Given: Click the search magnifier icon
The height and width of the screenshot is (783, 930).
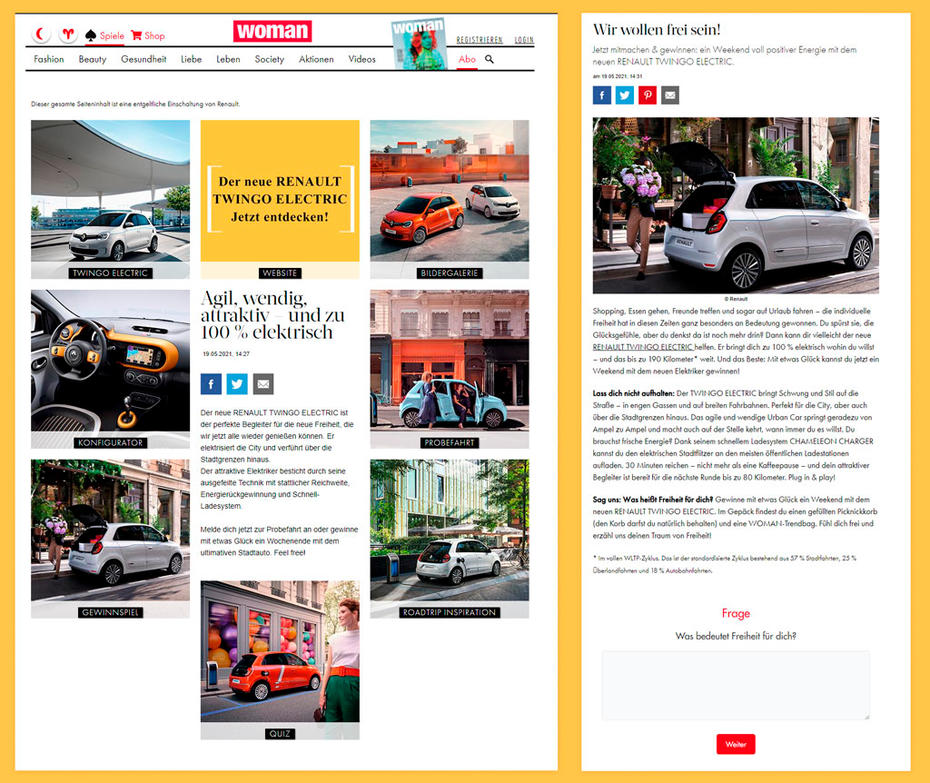Looking at the screenshot, I should (x=489, y=59).
